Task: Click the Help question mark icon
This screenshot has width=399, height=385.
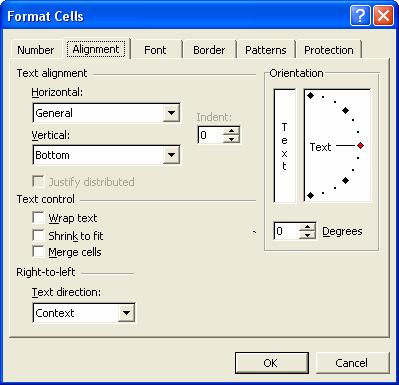Action: click(360, 16)
